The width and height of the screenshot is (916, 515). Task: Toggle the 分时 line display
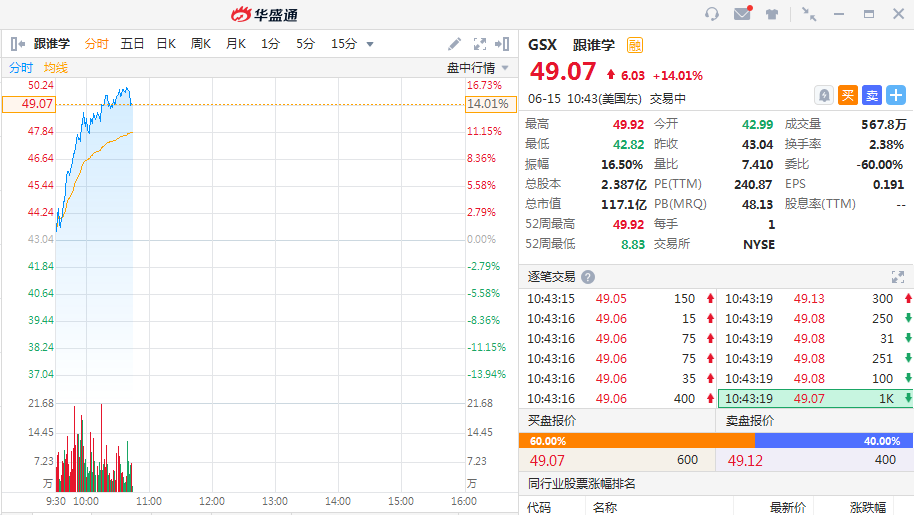tap(21, 68)
